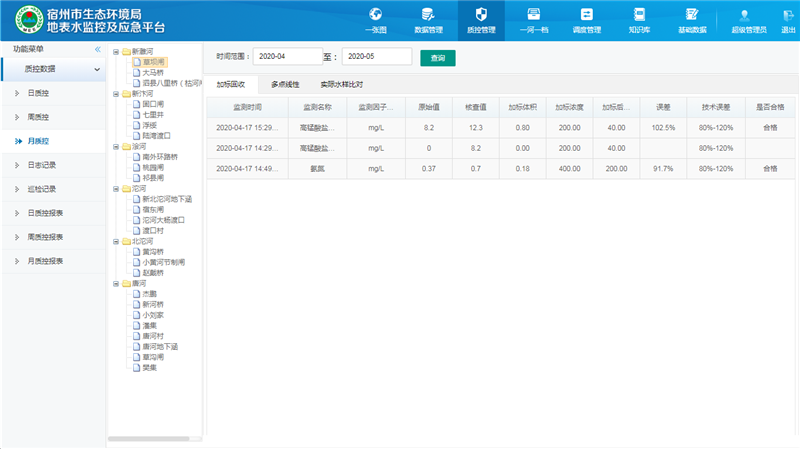Click the 唐河 folder icon
The width and height of the screenshot is (800, 449).
(126, 284)
